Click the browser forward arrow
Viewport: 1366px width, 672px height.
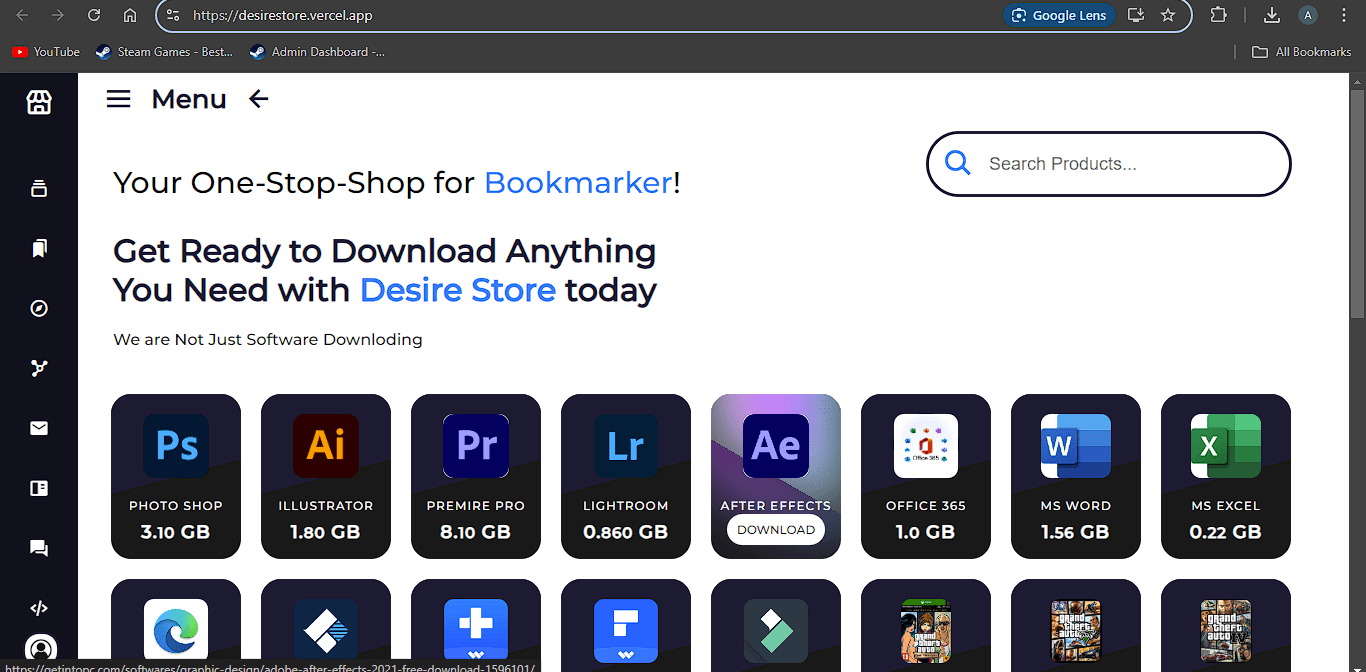click(x=58, y=15)
